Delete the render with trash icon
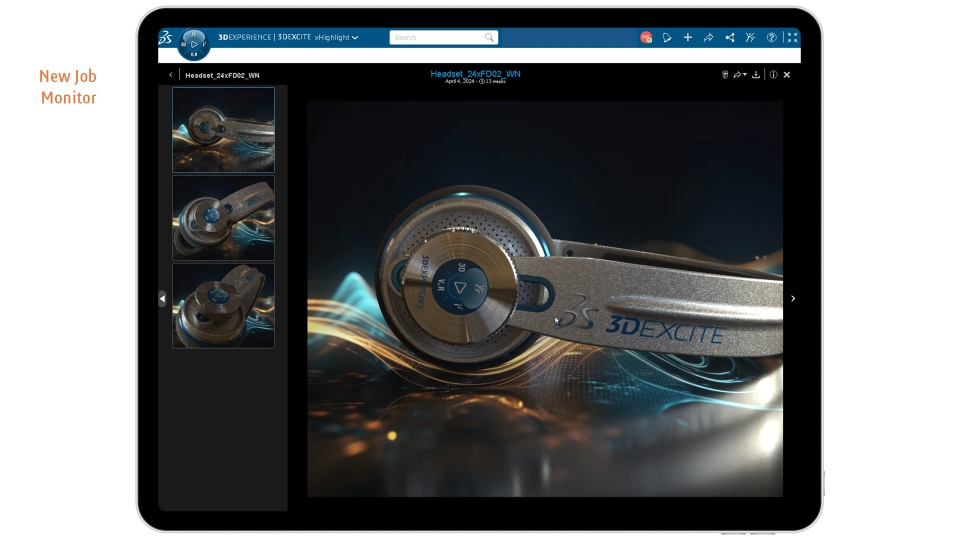 pos(725,75)
